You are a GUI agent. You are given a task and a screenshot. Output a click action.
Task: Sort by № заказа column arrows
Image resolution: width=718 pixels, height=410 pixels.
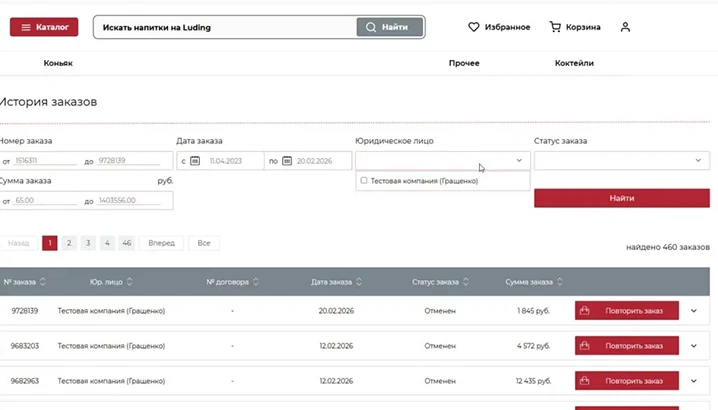(x=43, y=282)
